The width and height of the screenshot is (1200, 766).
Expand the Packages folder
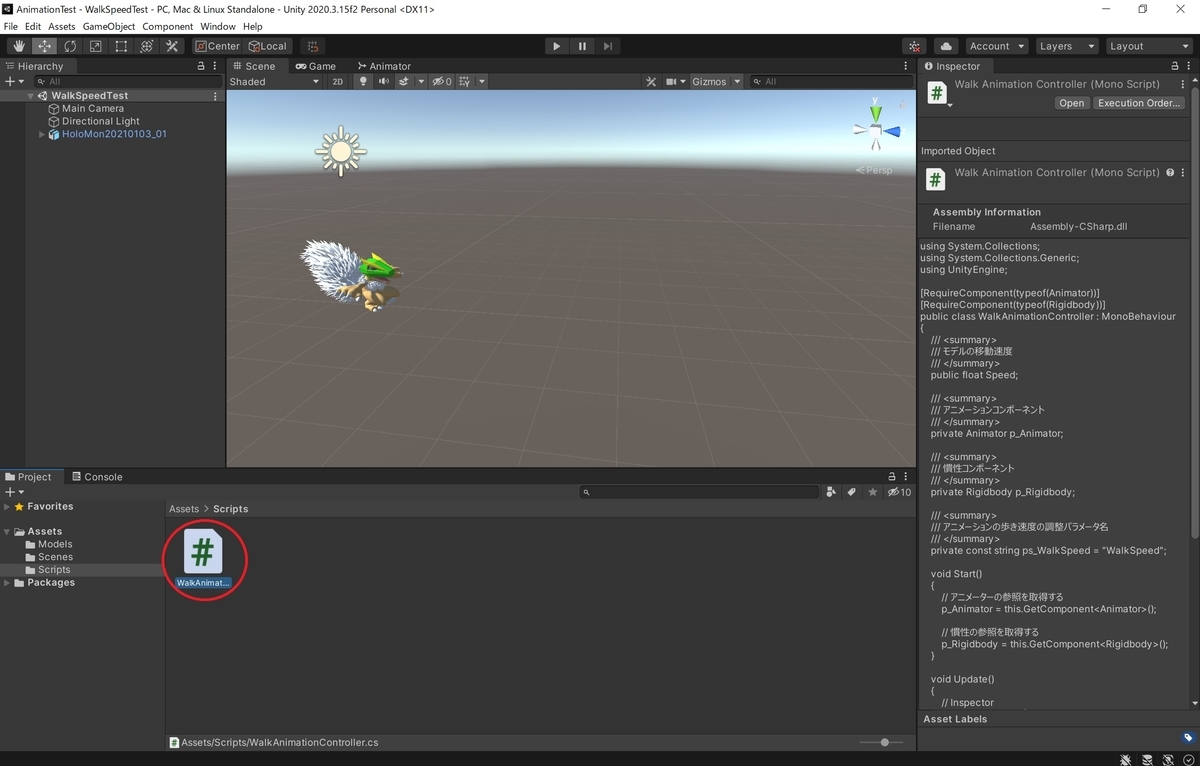pyautogui.click(x=7, y=582)
